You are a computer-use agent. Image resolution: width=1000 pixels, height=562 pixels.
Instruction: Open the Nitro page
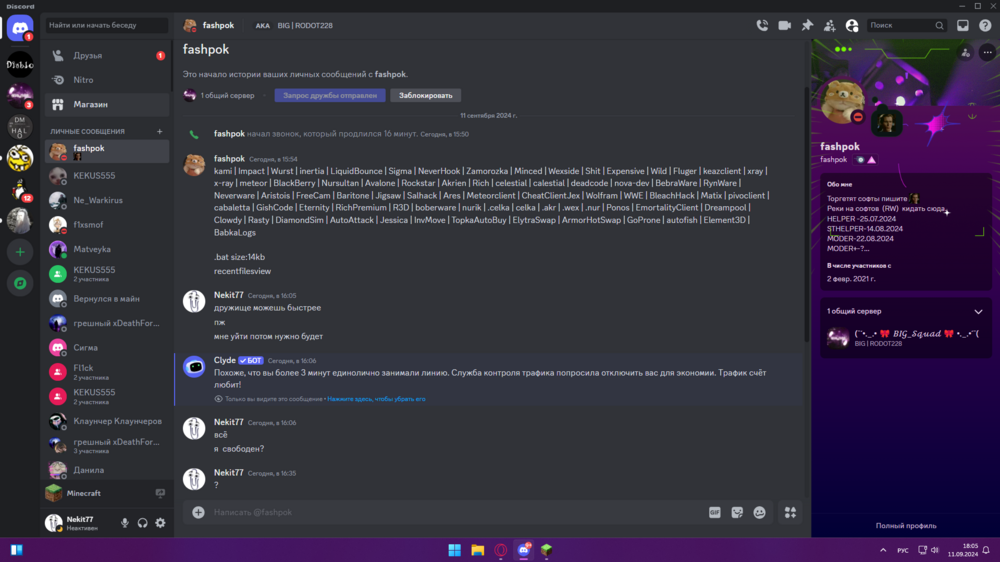coord(107,80)
